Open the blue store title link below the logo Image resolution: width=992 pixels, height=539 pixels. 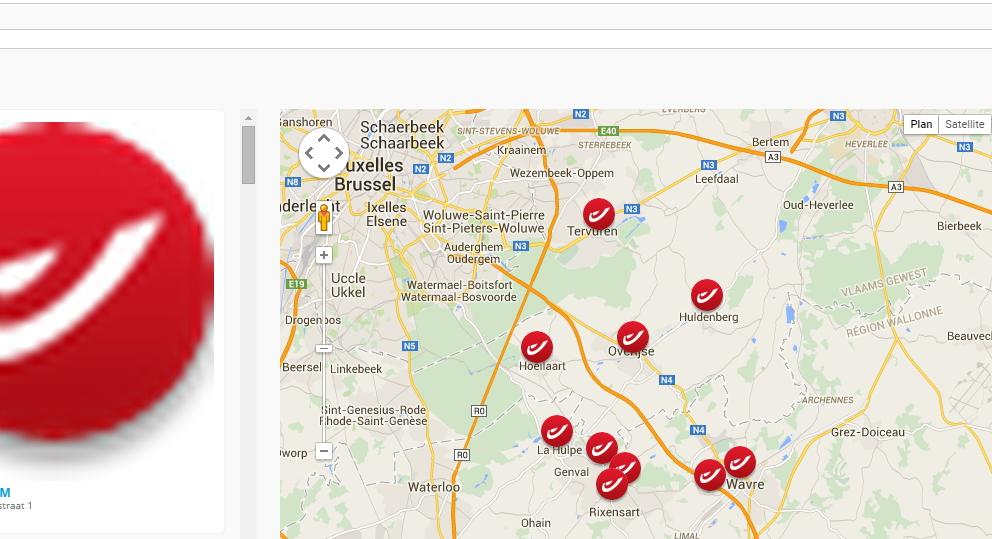coord(5,492)
